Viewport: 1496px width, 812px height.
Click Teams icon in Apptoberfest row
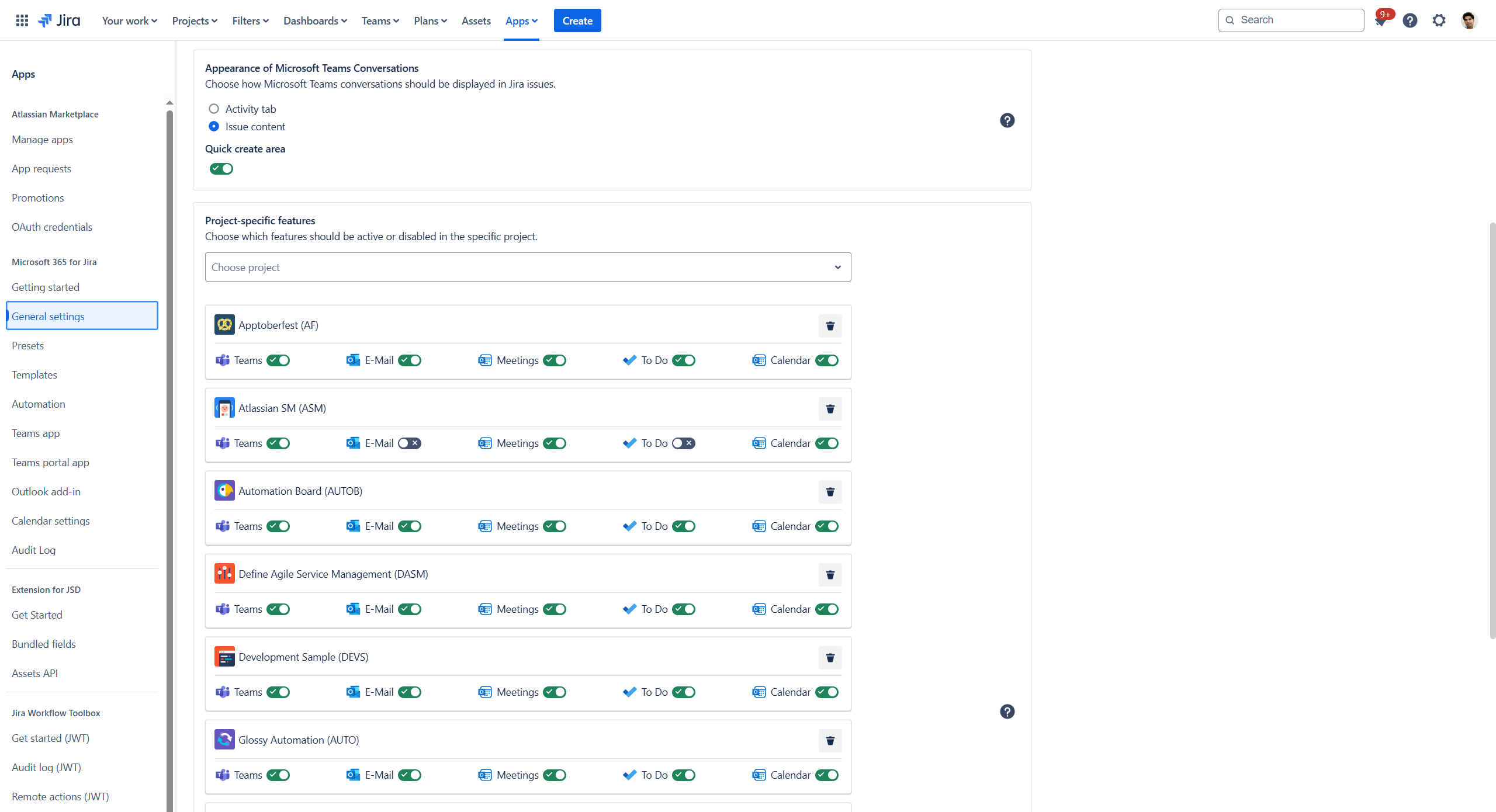click(223, 360)
